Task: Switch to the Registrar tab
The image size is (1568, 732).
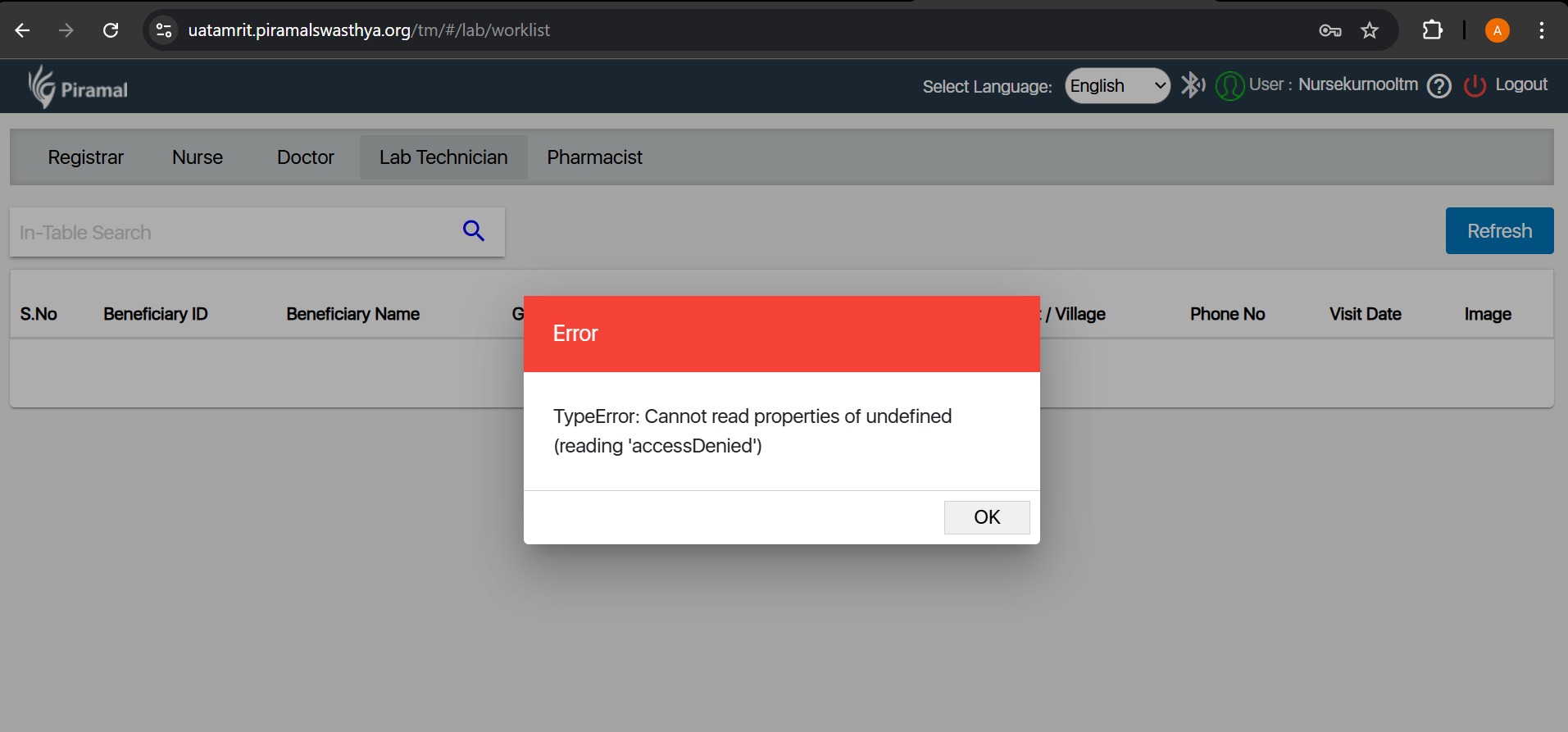Action: 85,157
